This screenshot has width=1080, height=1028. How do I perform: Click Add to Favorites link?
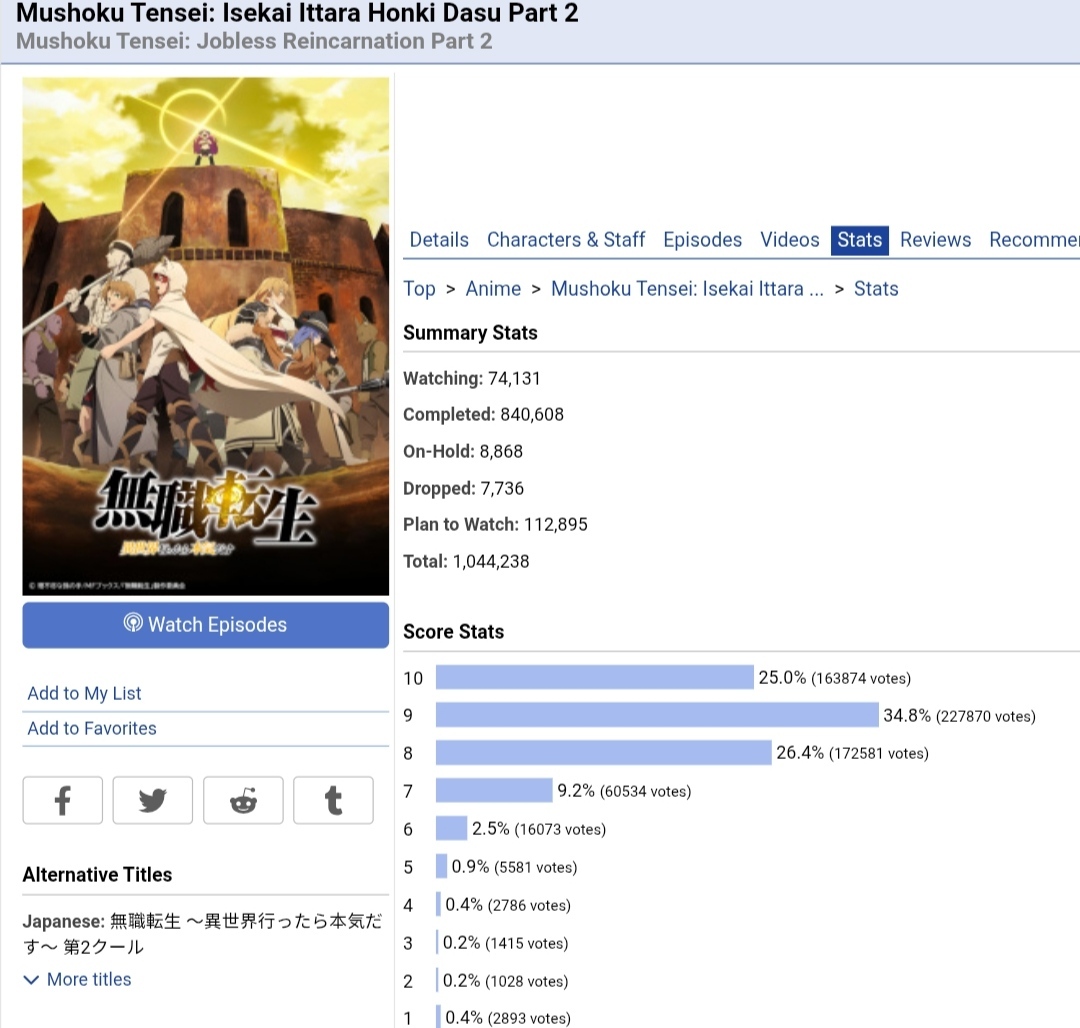tap(92, 728)
